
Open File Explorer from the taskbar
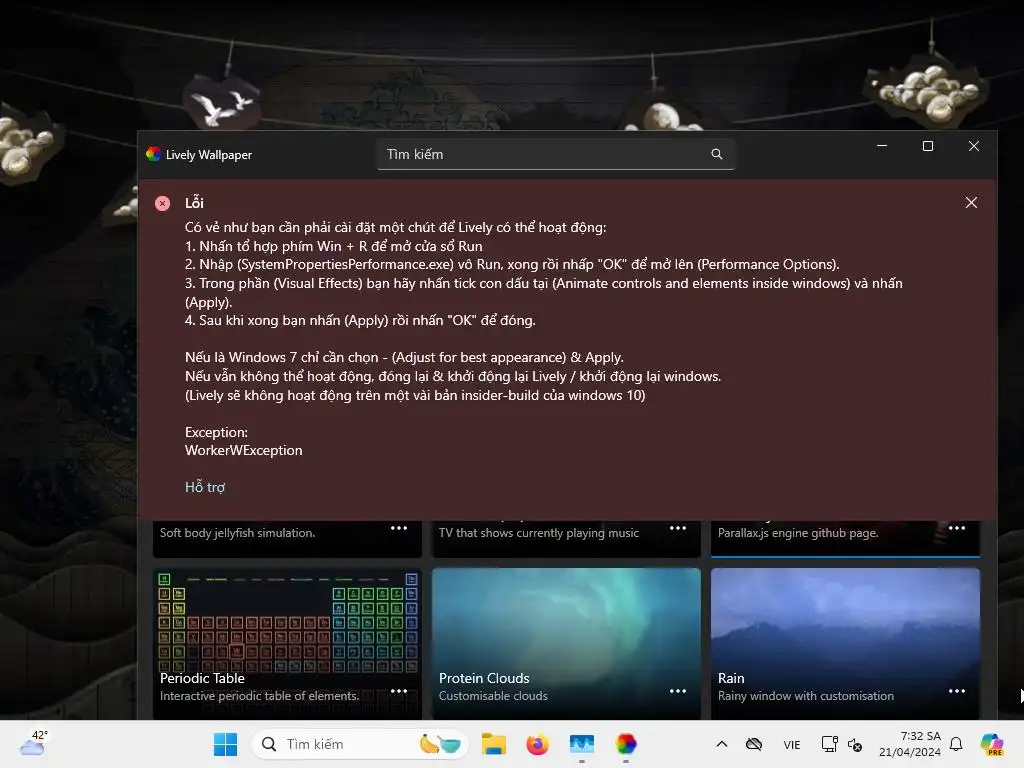tap(494, 744)
